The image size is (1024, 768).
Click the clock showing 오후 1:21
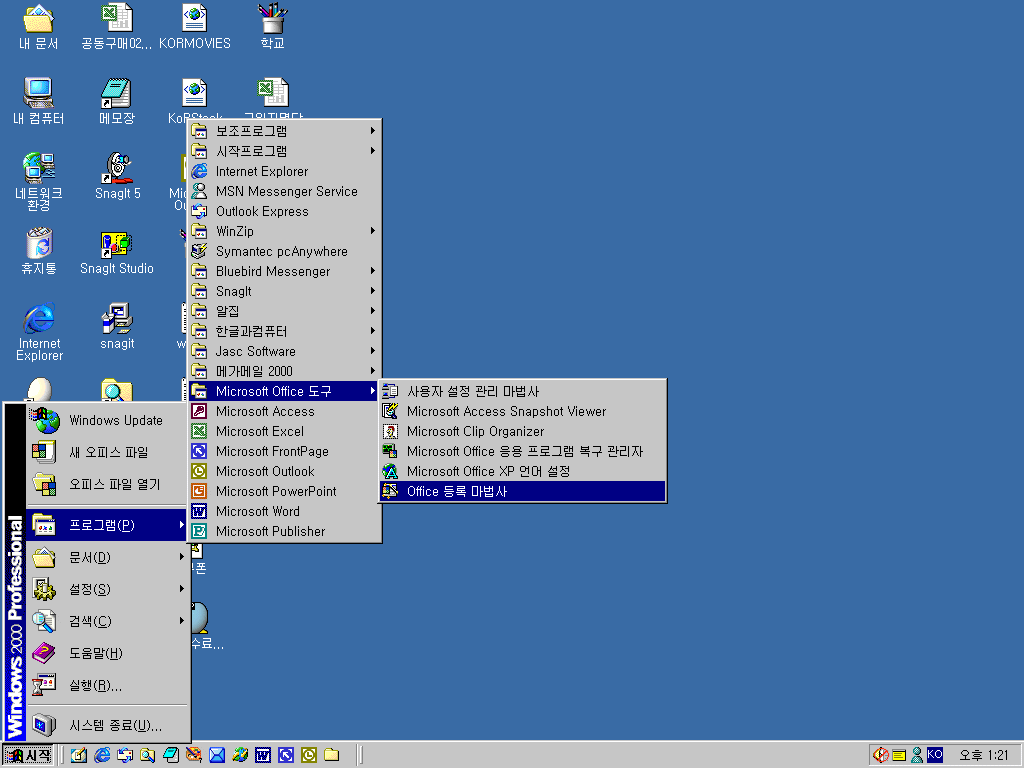(x=984, y=755)
